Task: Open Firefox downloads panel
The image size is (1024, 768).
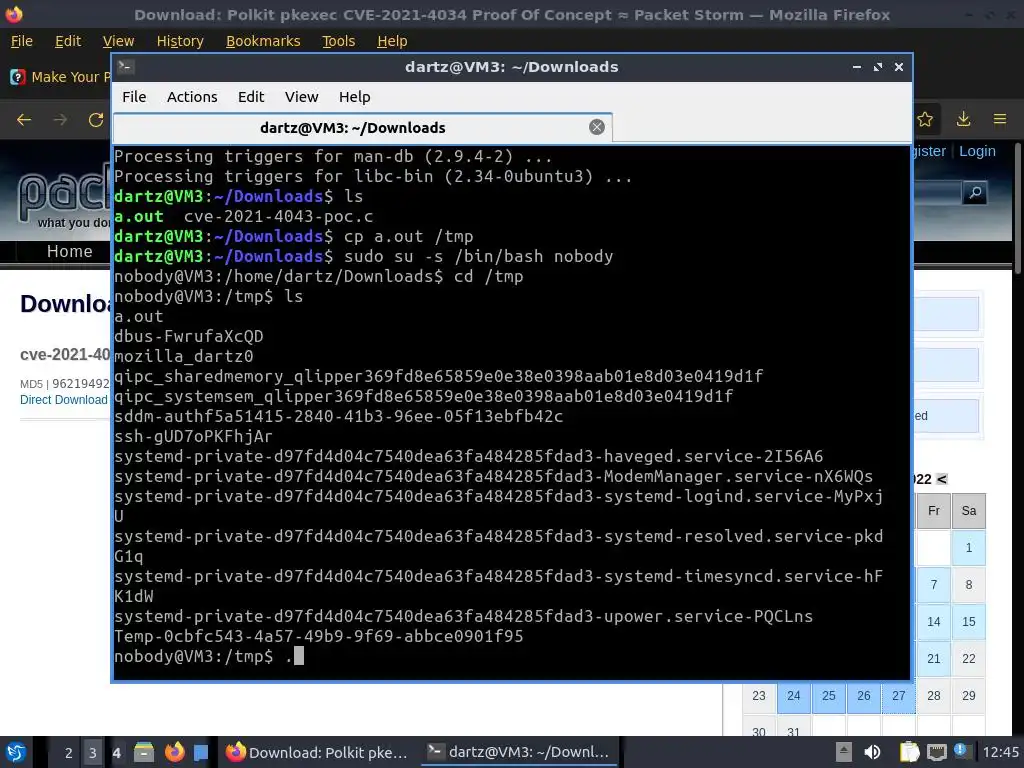Action: (963, 119)
